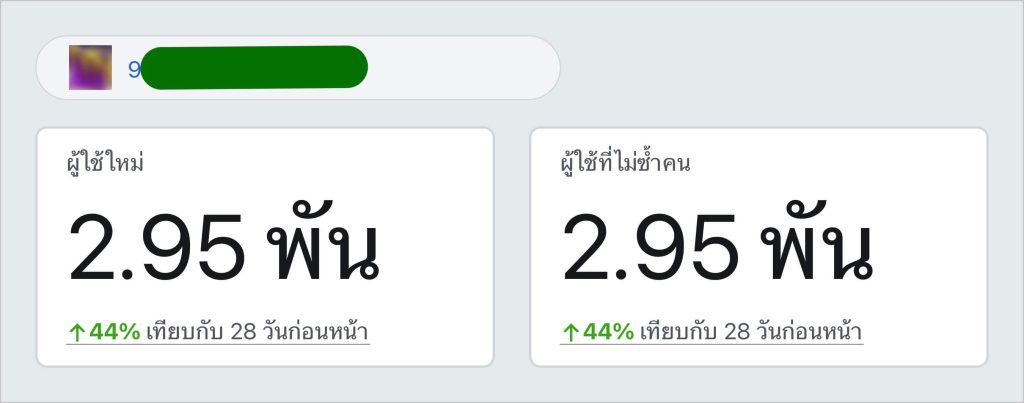Image resolution: width=1024 pixels, height=403 pixels.
Task: Click the ผู้ใช้ที่ไม่ซ้ำคน card title
Action: point(626,163)
